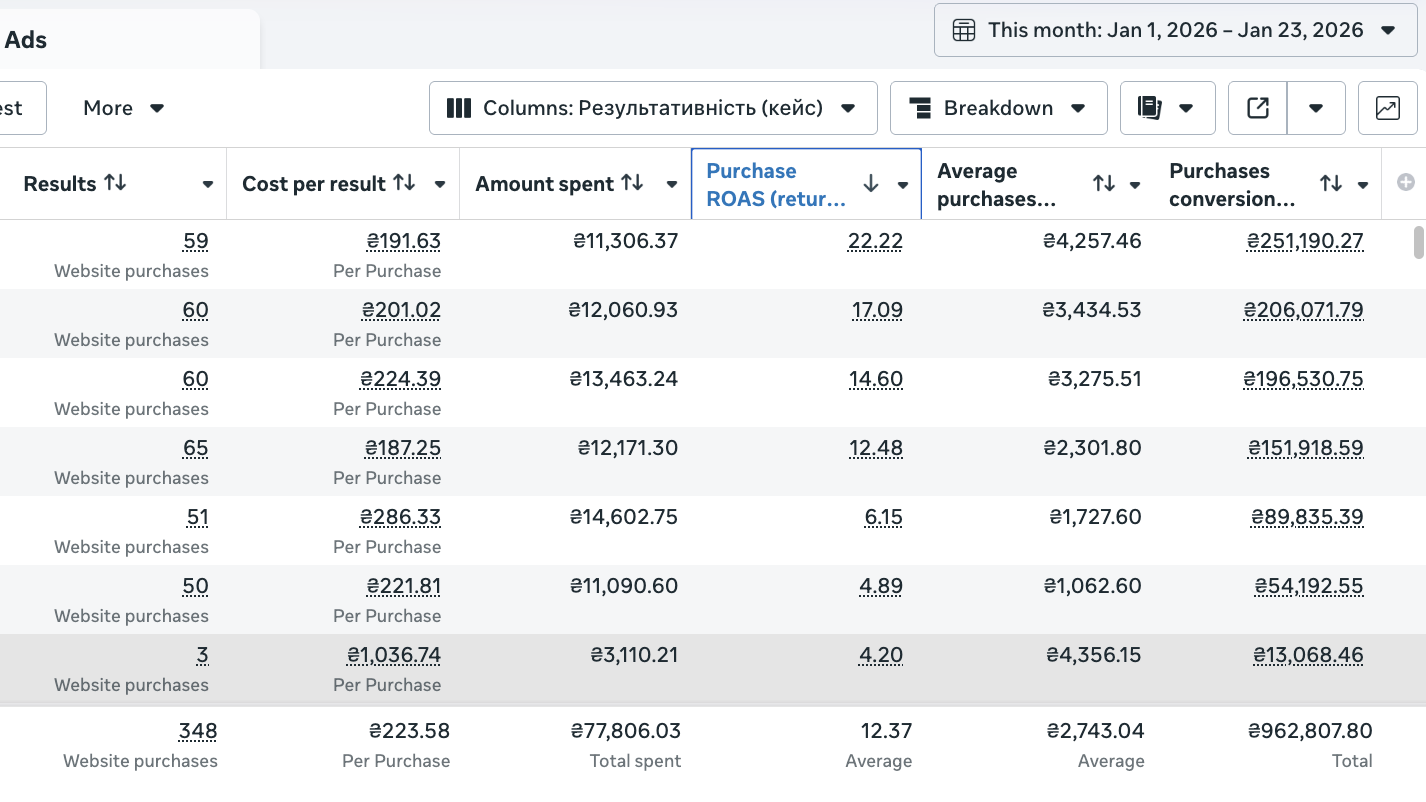The image size is (1426, 802).
Task: Open the Columns preset dropdown
Action: (x=653, y=108)
